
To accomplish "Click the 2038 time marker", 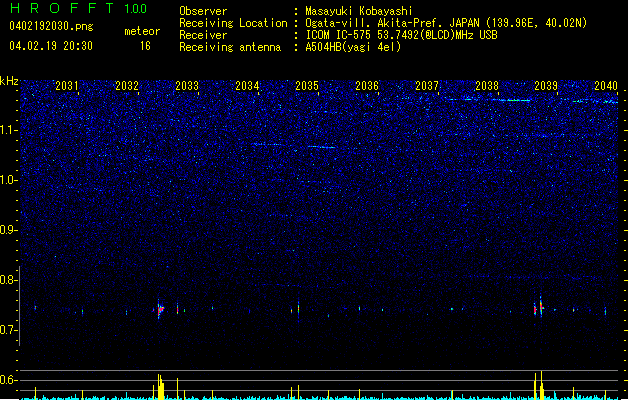I will (x=487, y=85).
